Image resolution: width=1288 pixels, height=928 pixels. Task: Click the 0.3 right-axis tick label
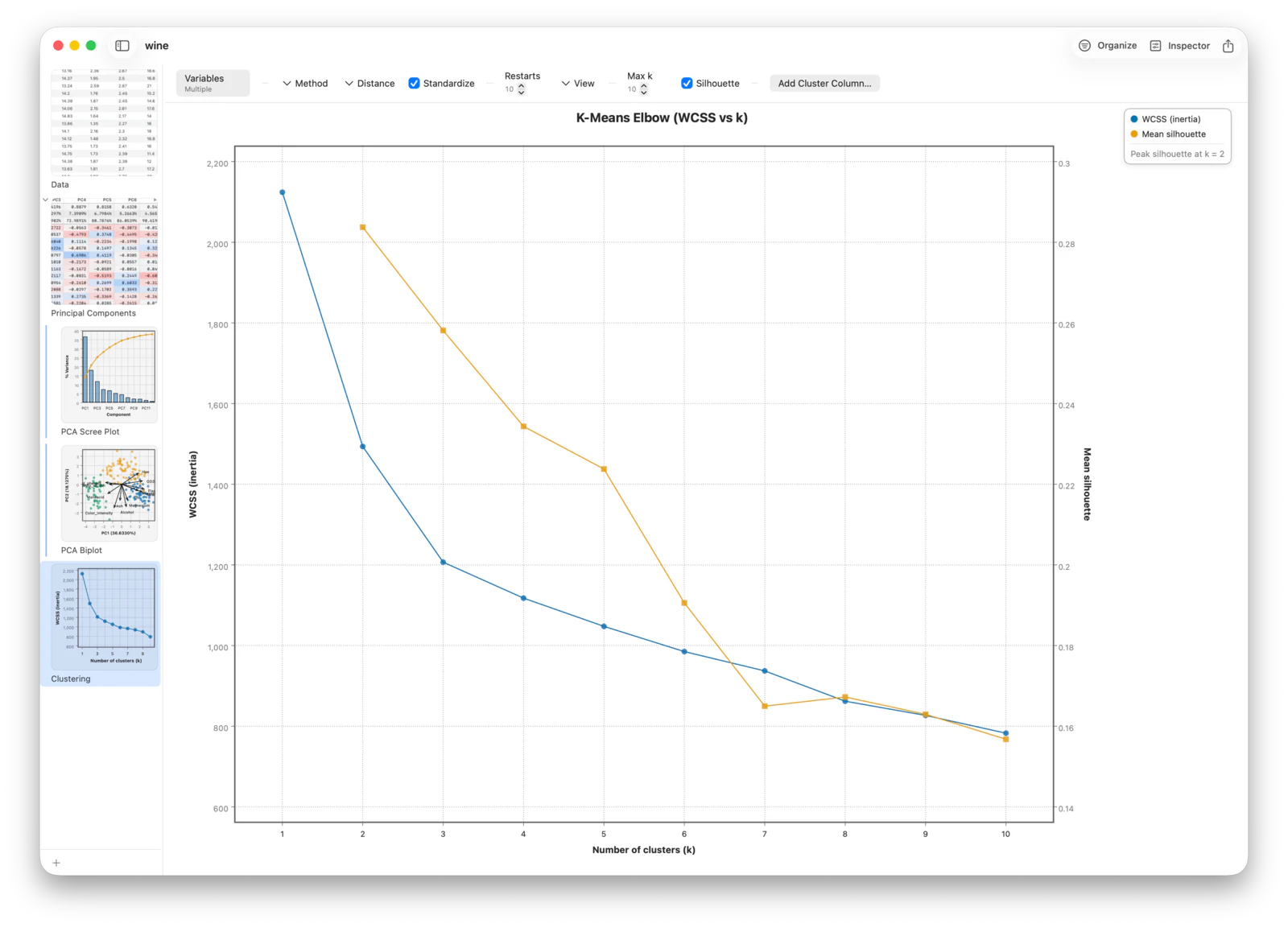click(1064, 163)
